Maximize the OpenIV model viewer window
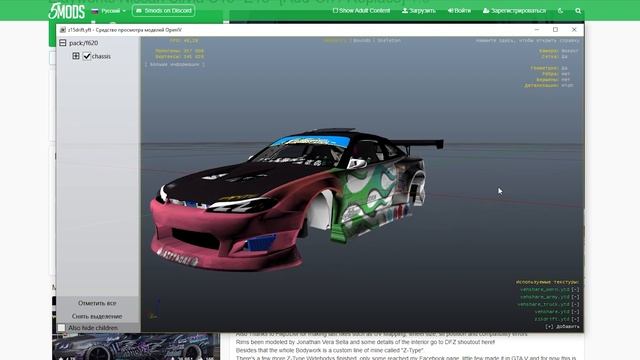Viewport: 640px width, 360px height. [x=555, y=29]
